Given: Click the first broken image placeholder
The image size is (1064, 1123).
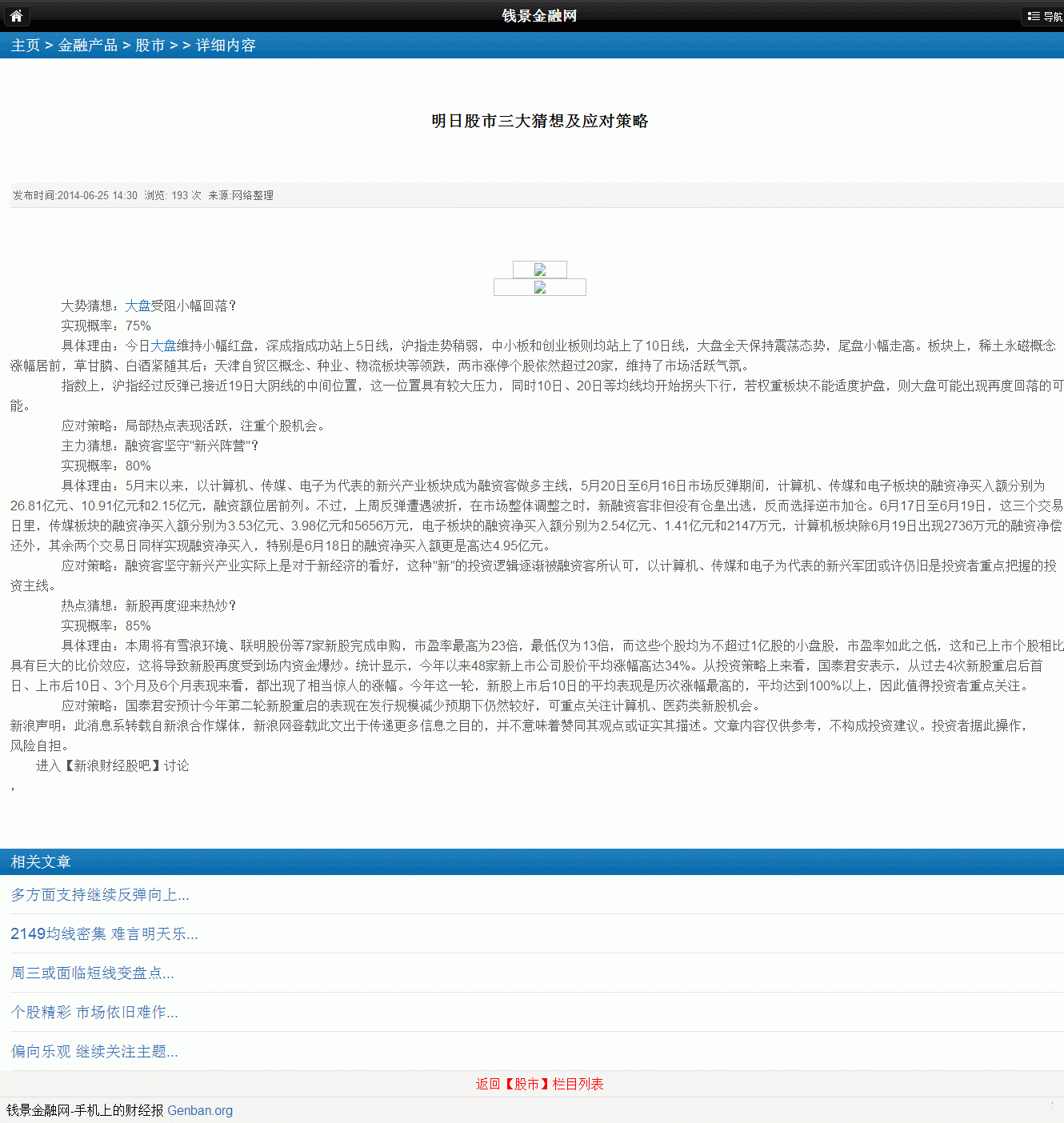Looking at the screenshot, I should coord(540,270).
